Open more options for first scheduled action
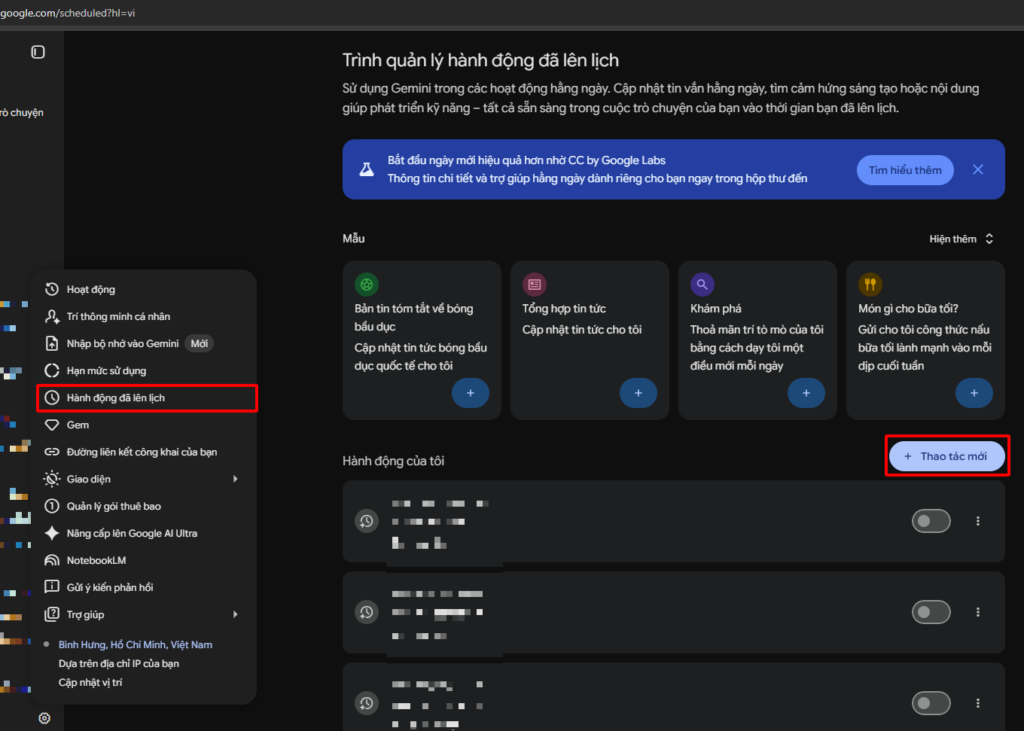Viewport: 1024px width, 731px height. point(978,521)
